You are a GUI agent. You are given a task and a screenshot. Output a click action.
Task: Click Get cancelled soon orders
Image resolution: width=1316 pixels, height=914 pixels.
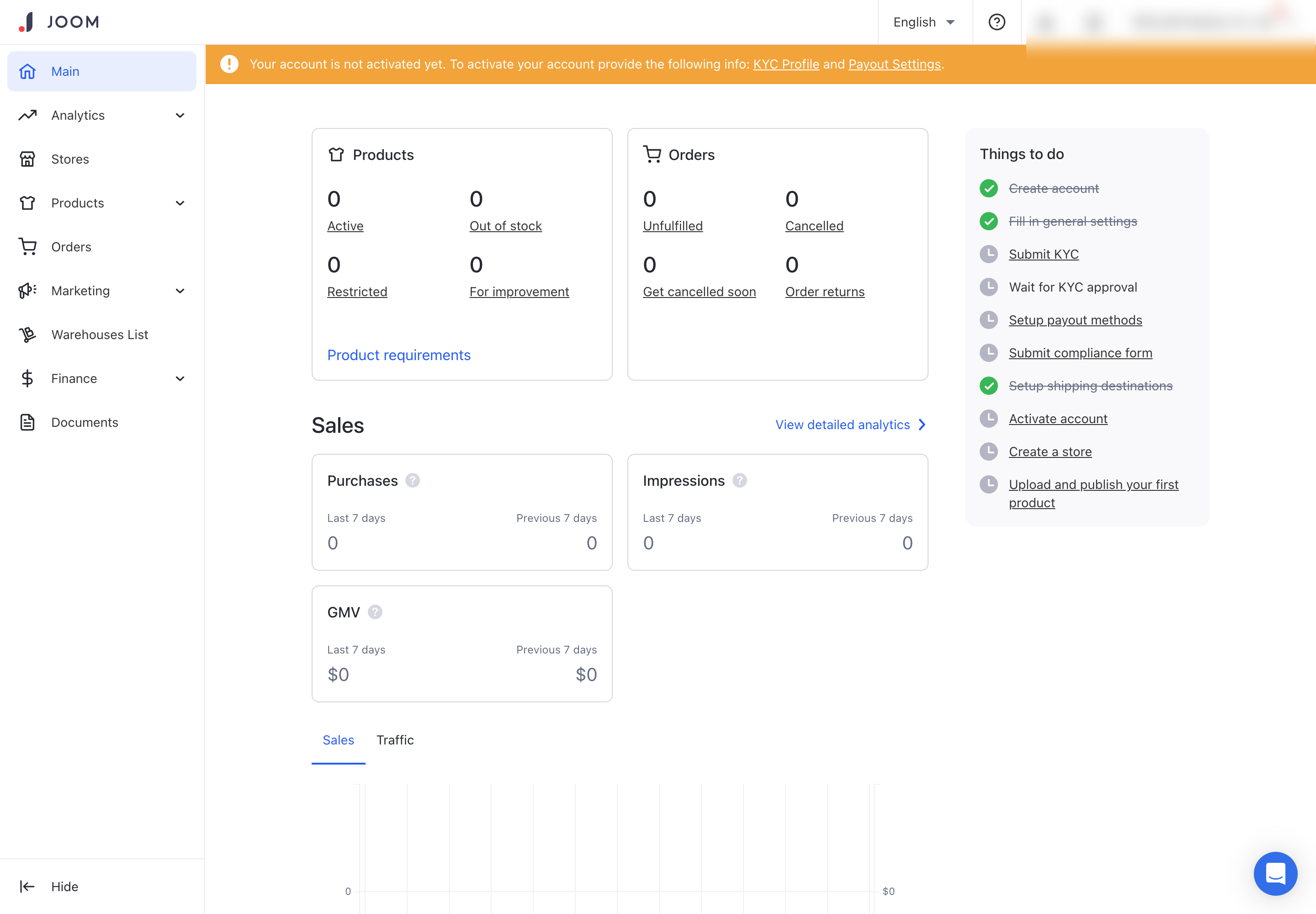699,292
